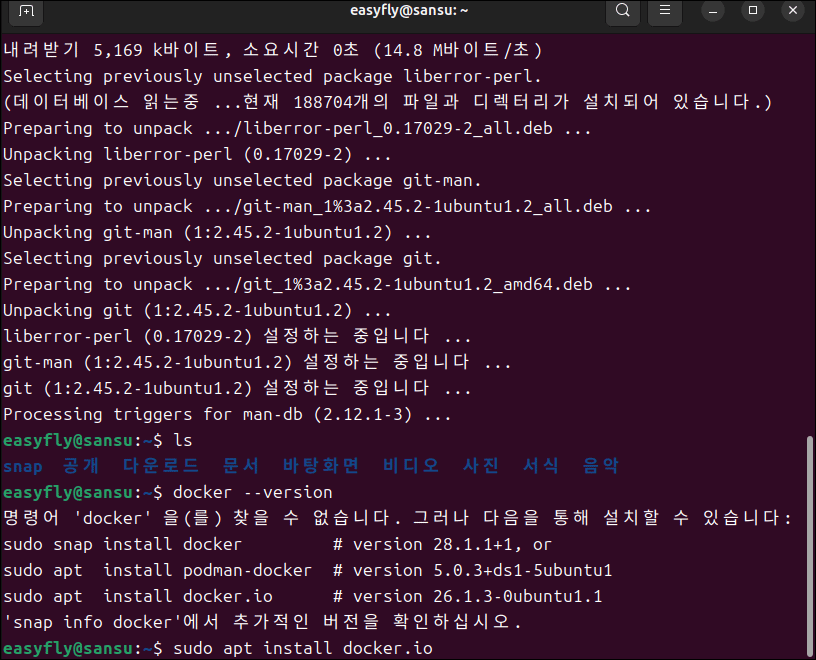Minimize the terminal window
This screenshot has width=816, height=660.
(713, 11)
